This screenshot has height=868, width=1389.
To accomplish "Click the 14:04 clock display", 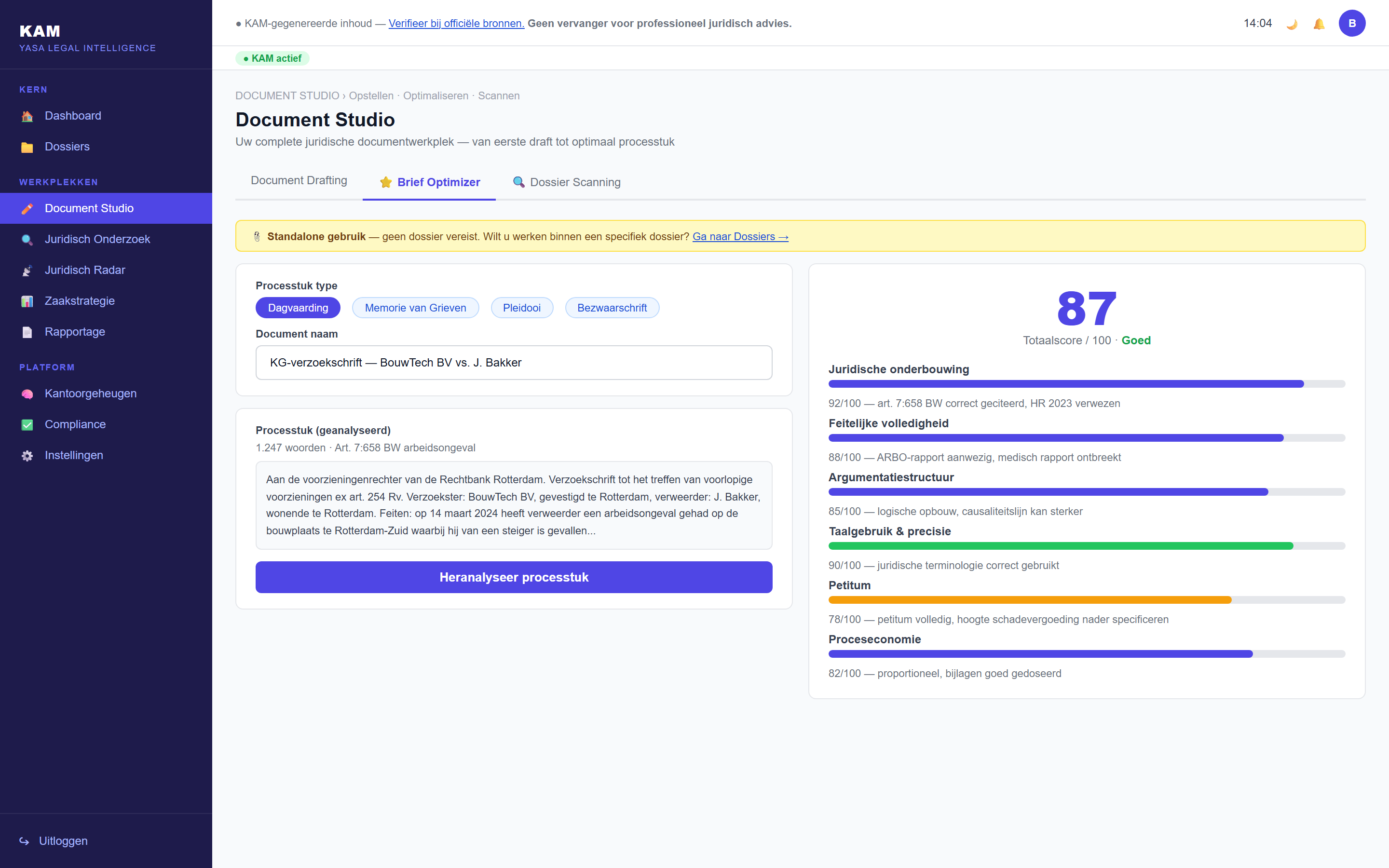I will [1257, 24].
